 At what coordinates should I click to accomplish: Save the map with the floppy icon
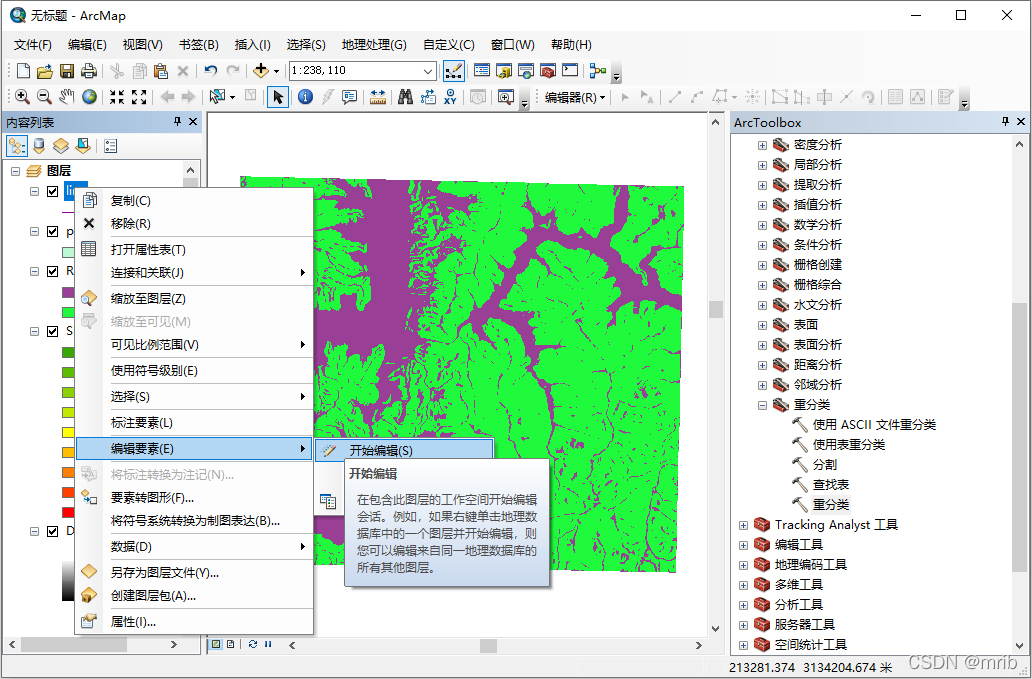click(x=66, y=71)
